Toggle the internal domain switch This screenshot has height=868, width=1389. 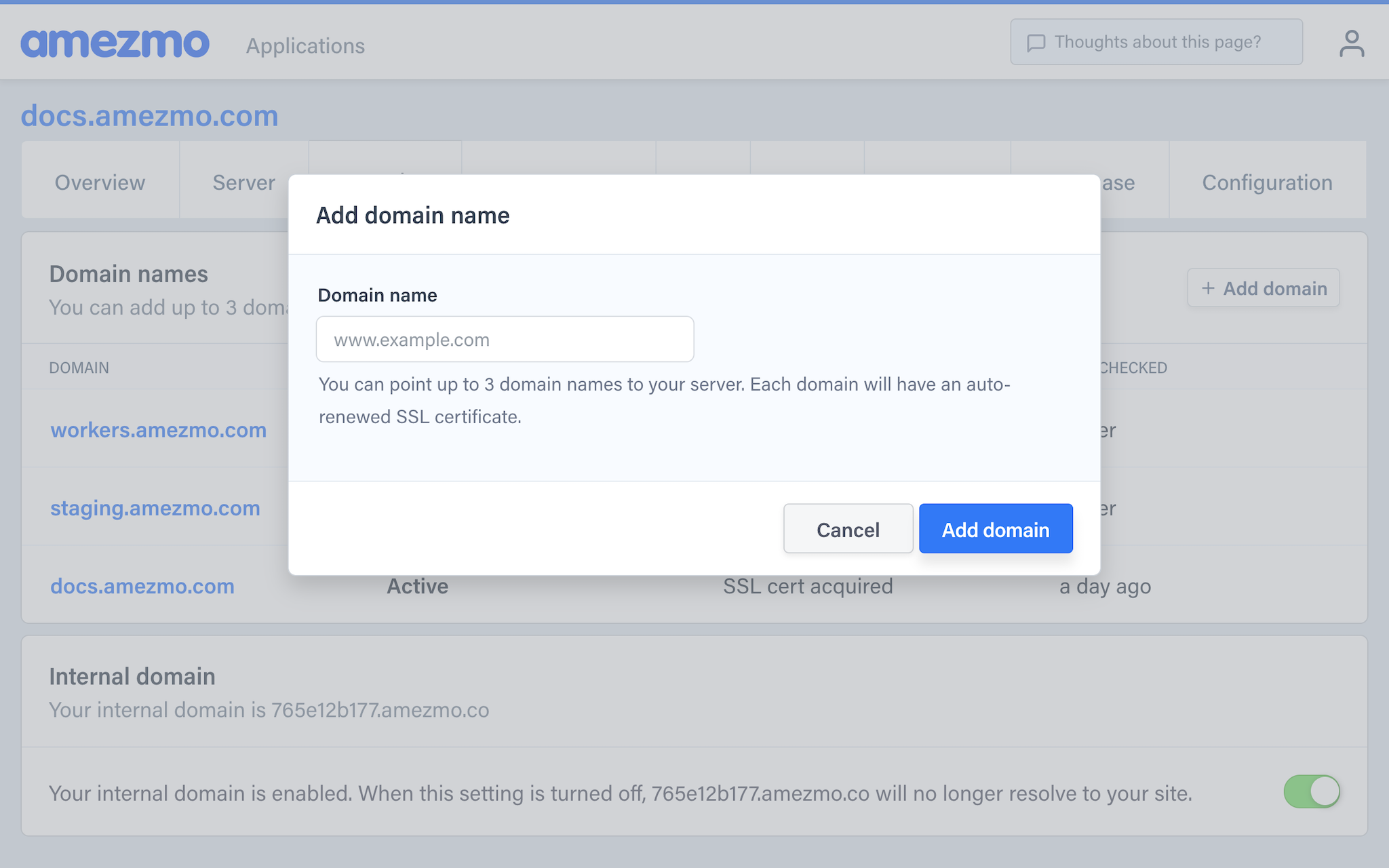[x=1311, y=791]
